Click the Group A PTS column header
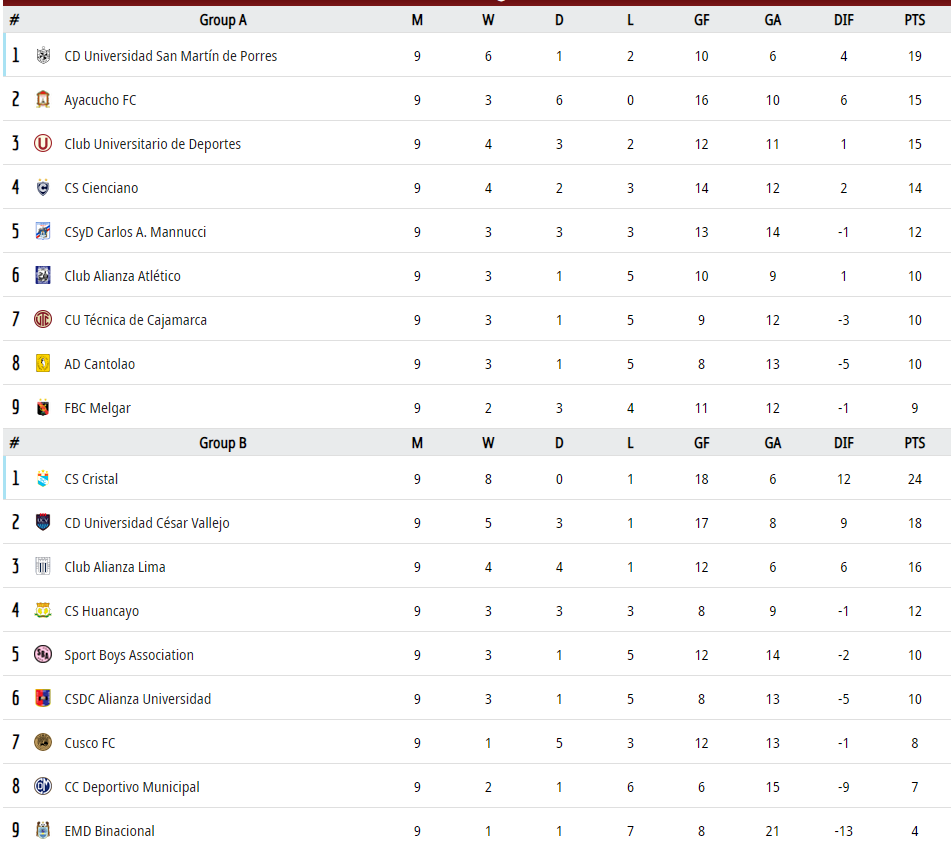This screenshot has height=850, width=952. tap(914, 20)
